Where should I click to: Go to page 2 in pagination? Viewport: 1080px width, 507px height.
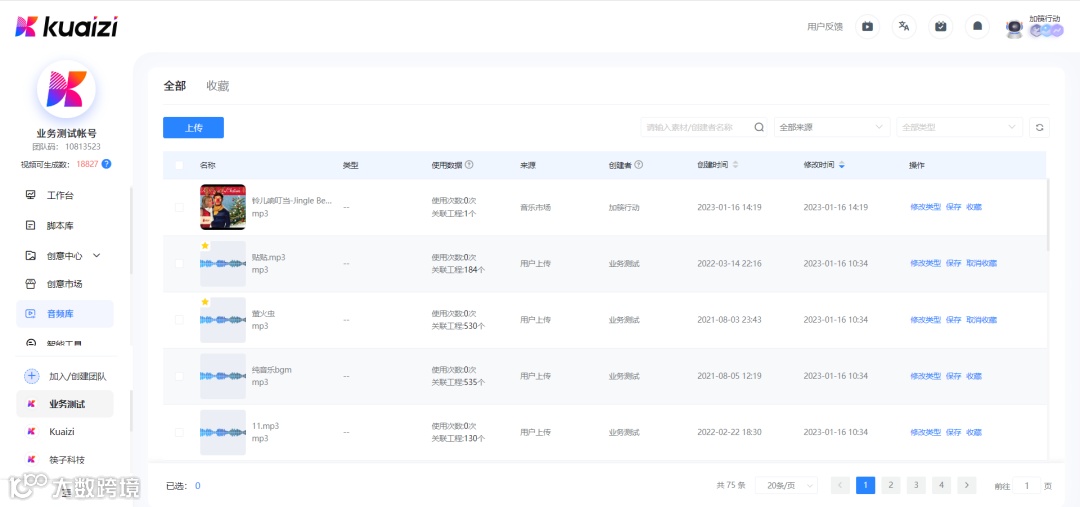pyautogui.click(x=891, y=485)
